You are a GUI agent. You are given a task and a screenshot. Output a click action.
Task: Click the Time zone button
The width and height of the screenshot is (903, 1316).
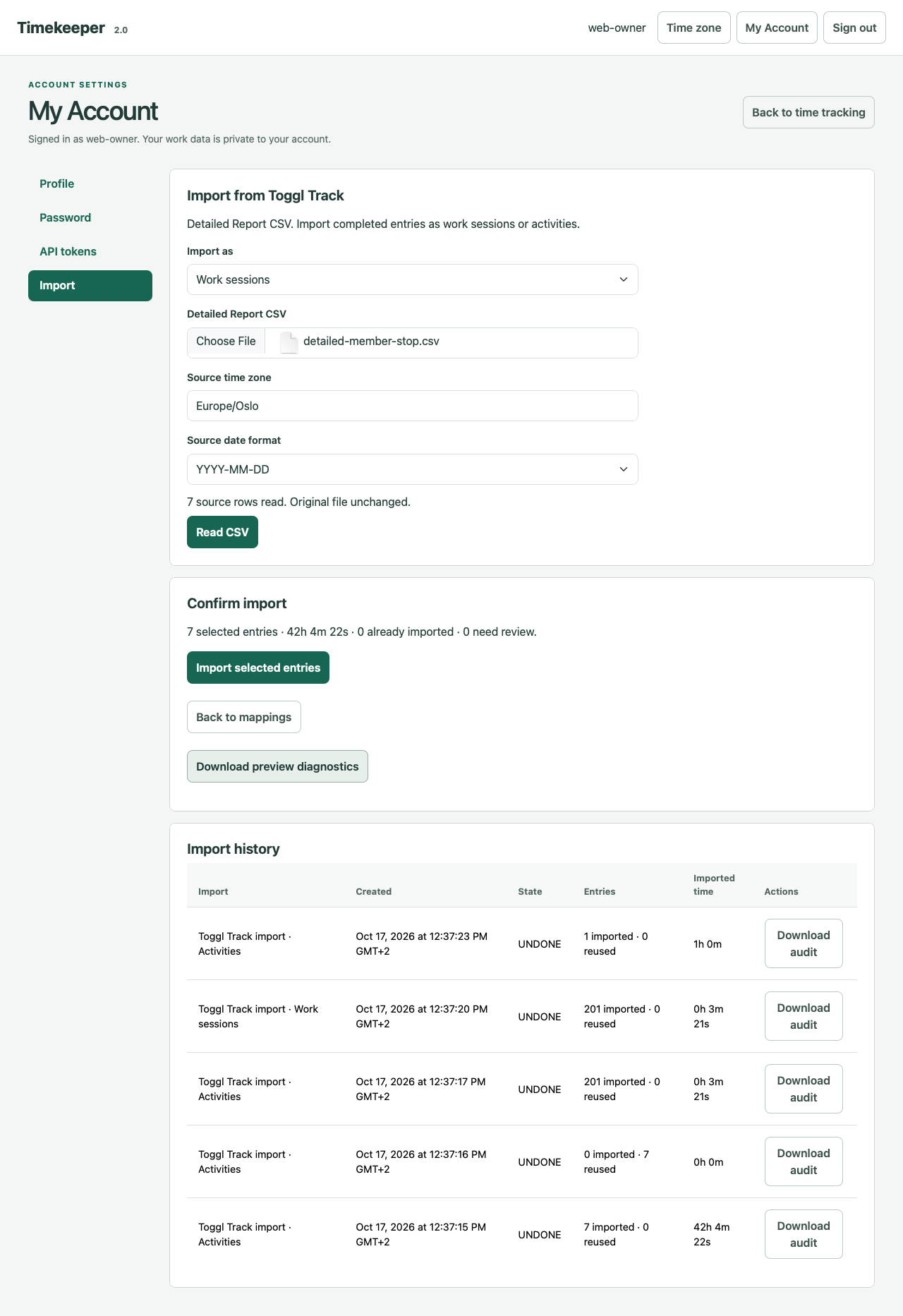(x=694, y=28)
